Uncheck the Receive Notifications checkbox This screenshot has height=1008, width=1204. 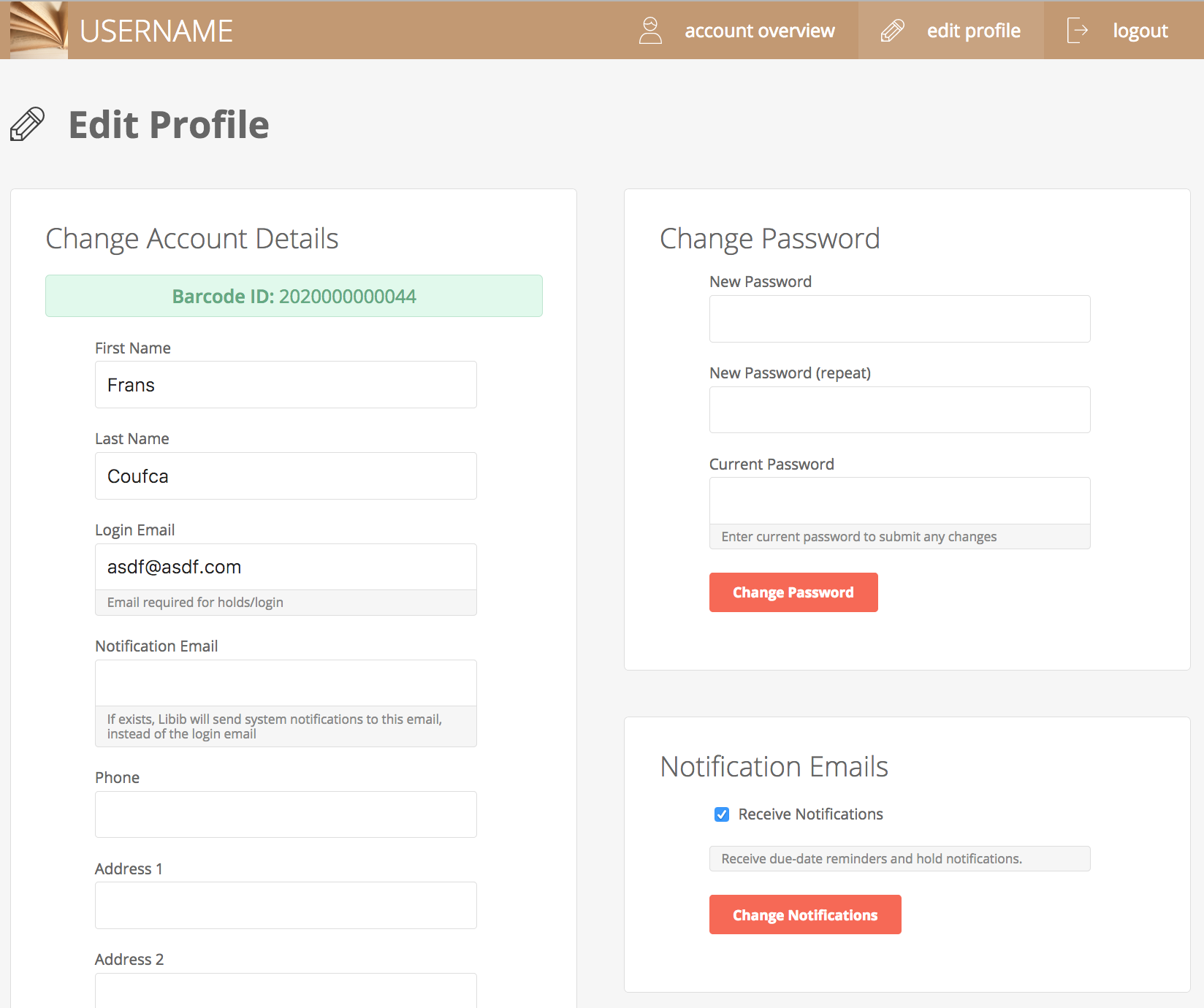click(722, 814)
